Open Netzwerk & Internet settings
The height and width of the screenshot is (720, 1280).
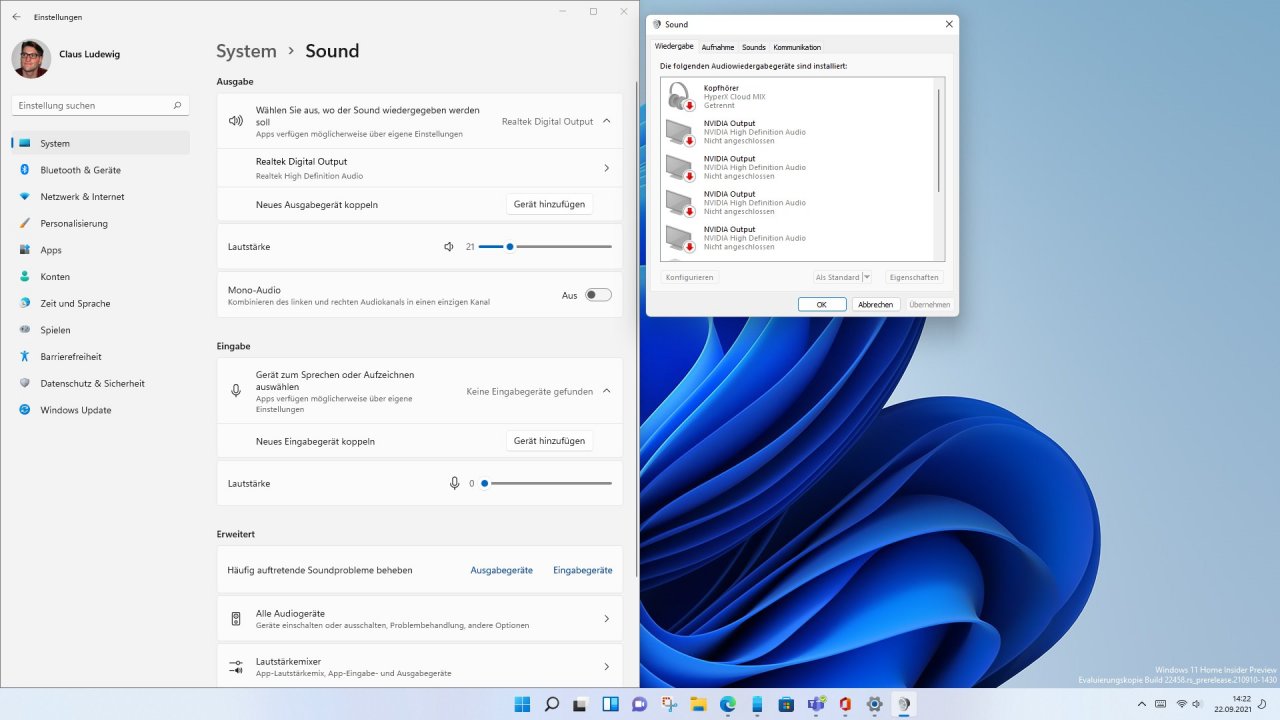coord(100,197)
